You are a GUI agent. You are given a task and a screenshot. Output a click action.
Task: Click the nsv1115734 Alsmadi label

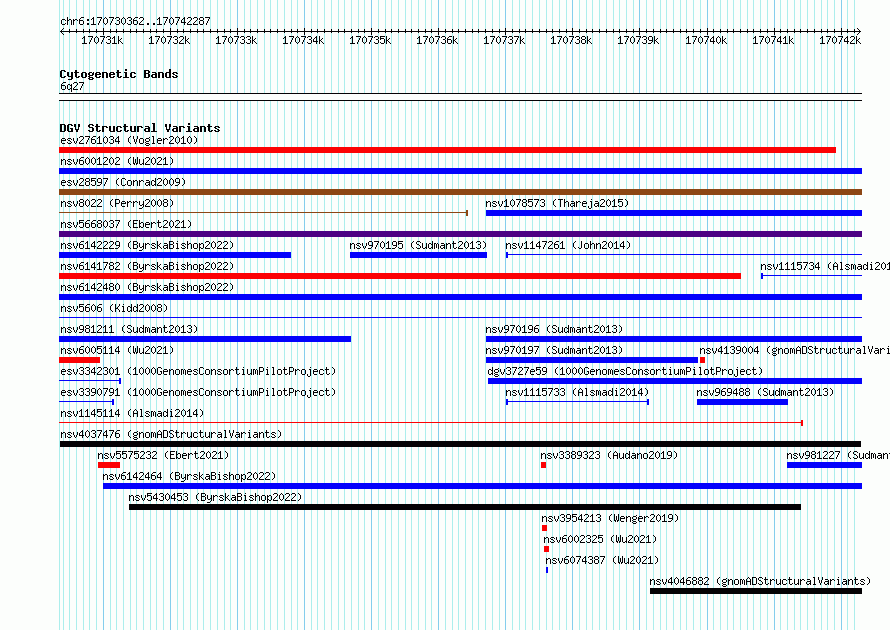coord(825,266)
